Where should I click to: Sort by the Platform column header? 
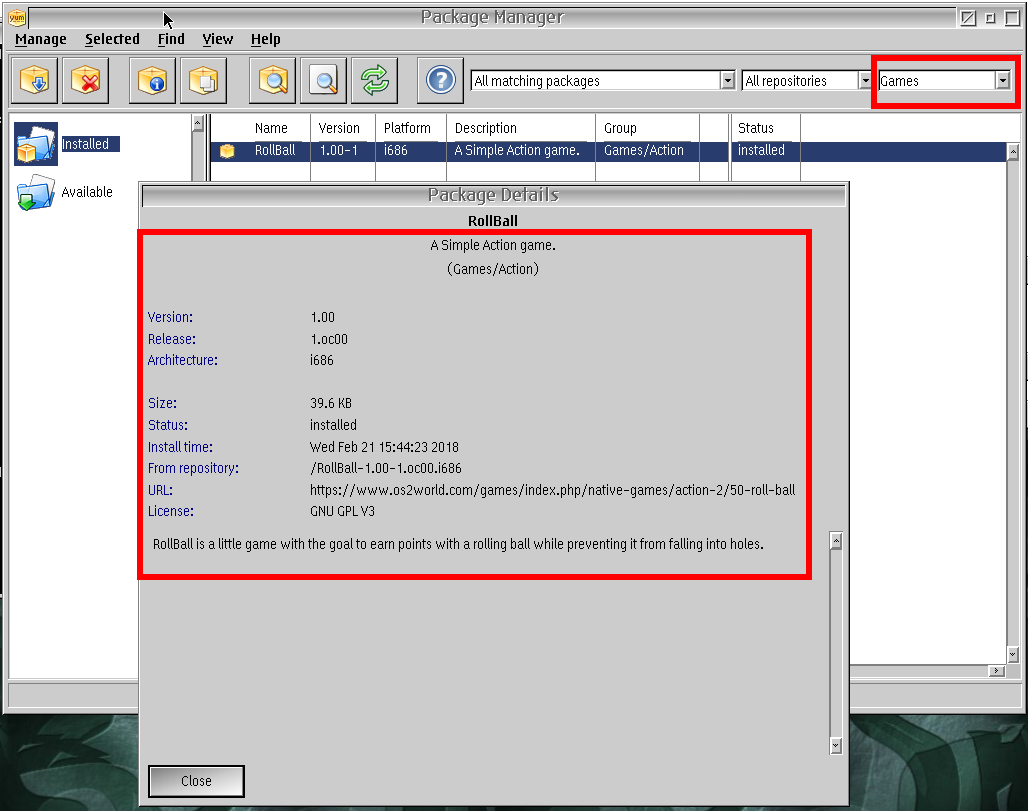(407, 129)
